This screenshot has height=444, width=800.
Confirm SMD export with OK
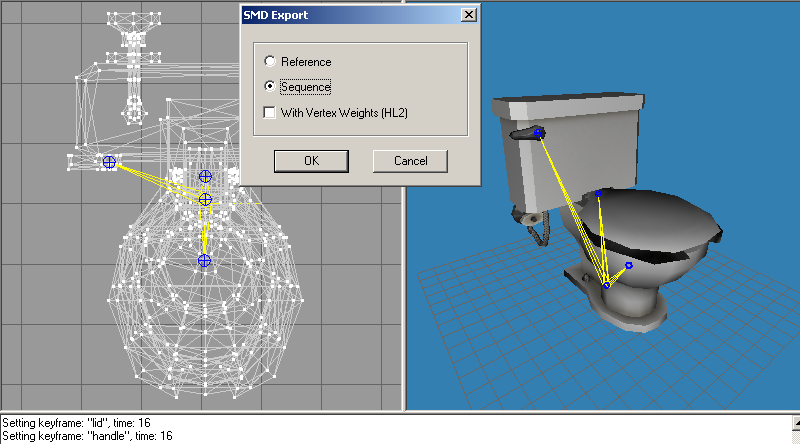pos(311,161)
